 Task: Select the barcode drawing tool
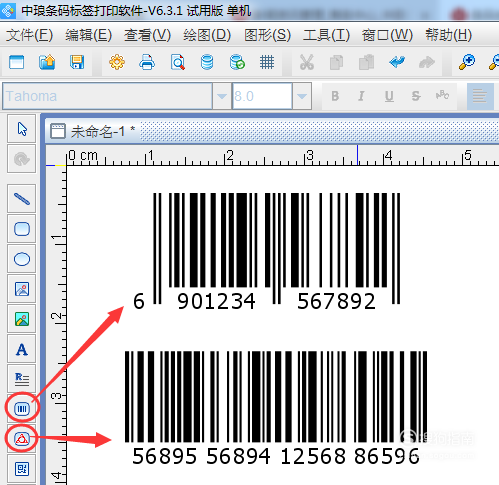[x=22, y=408]
